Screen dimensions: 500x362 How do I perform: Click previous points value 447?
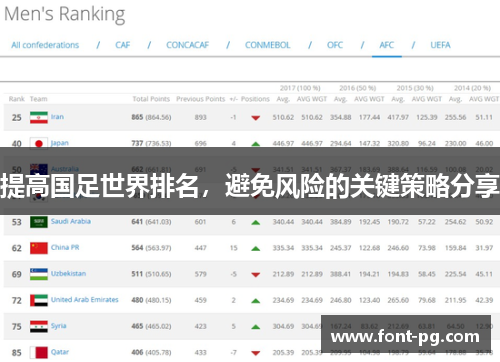[200, 248]
